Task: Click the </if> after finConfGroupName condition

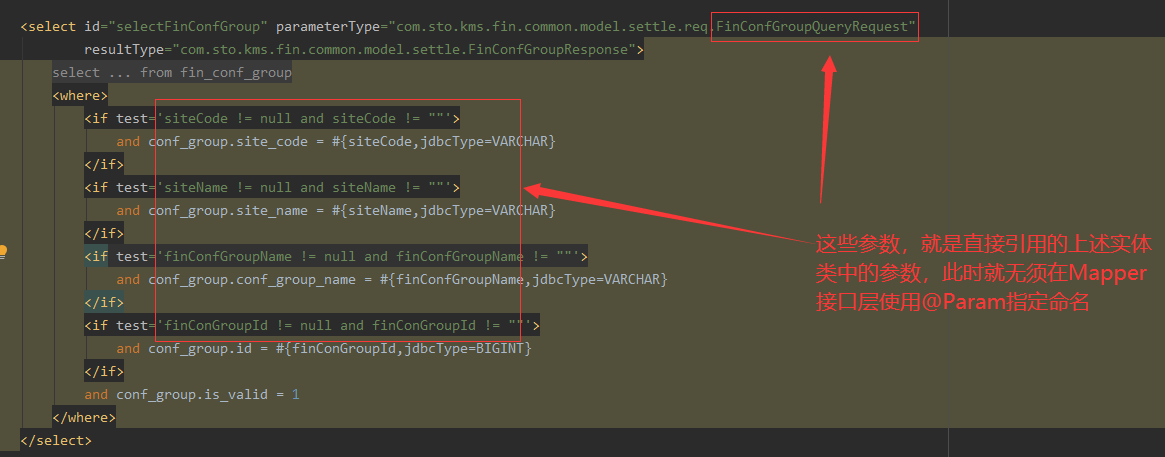Action: point(104,302)
